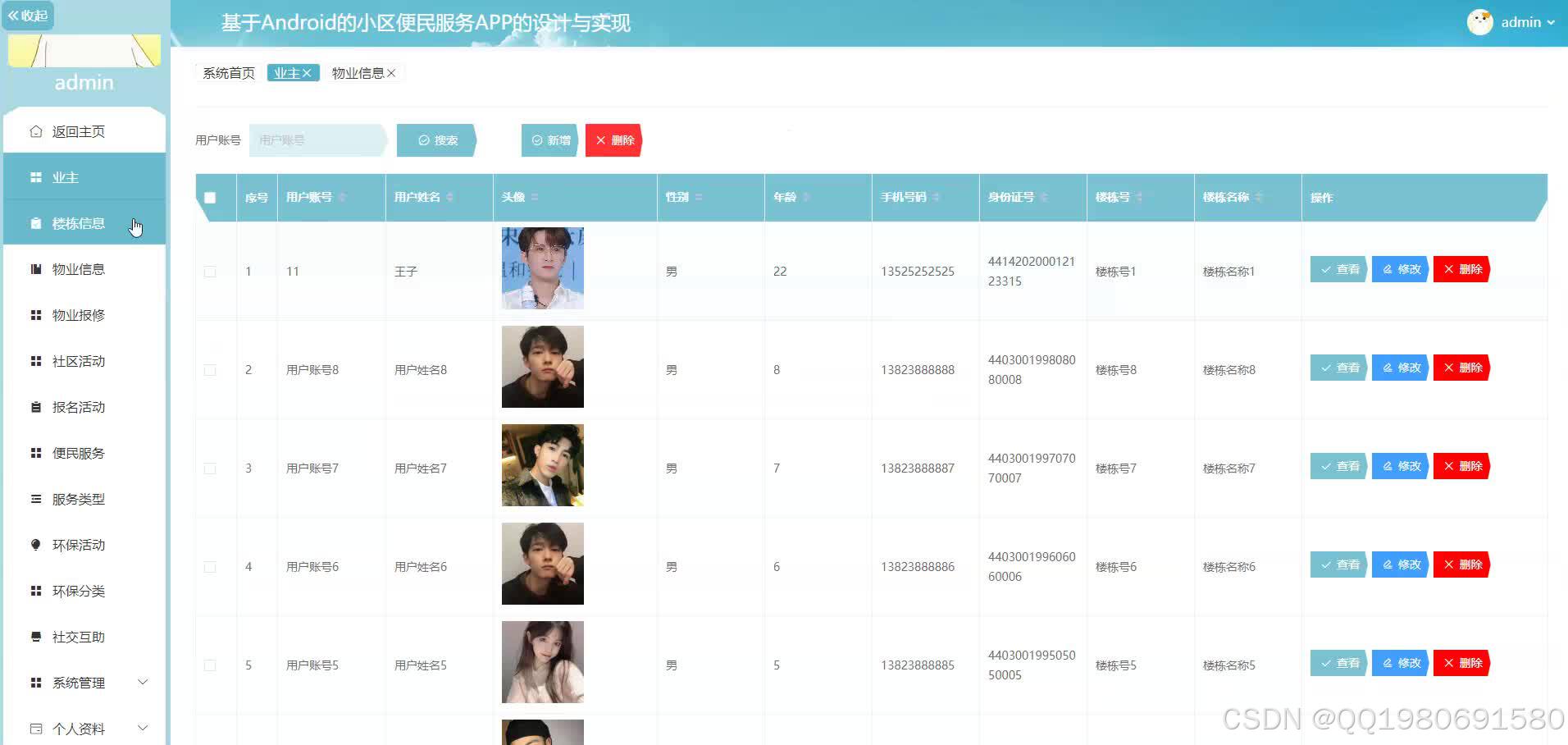Click the home icon beside 返回主页
Viewport: 1568px width, 745px height.
pyautogui.click(x=35, y=131)
